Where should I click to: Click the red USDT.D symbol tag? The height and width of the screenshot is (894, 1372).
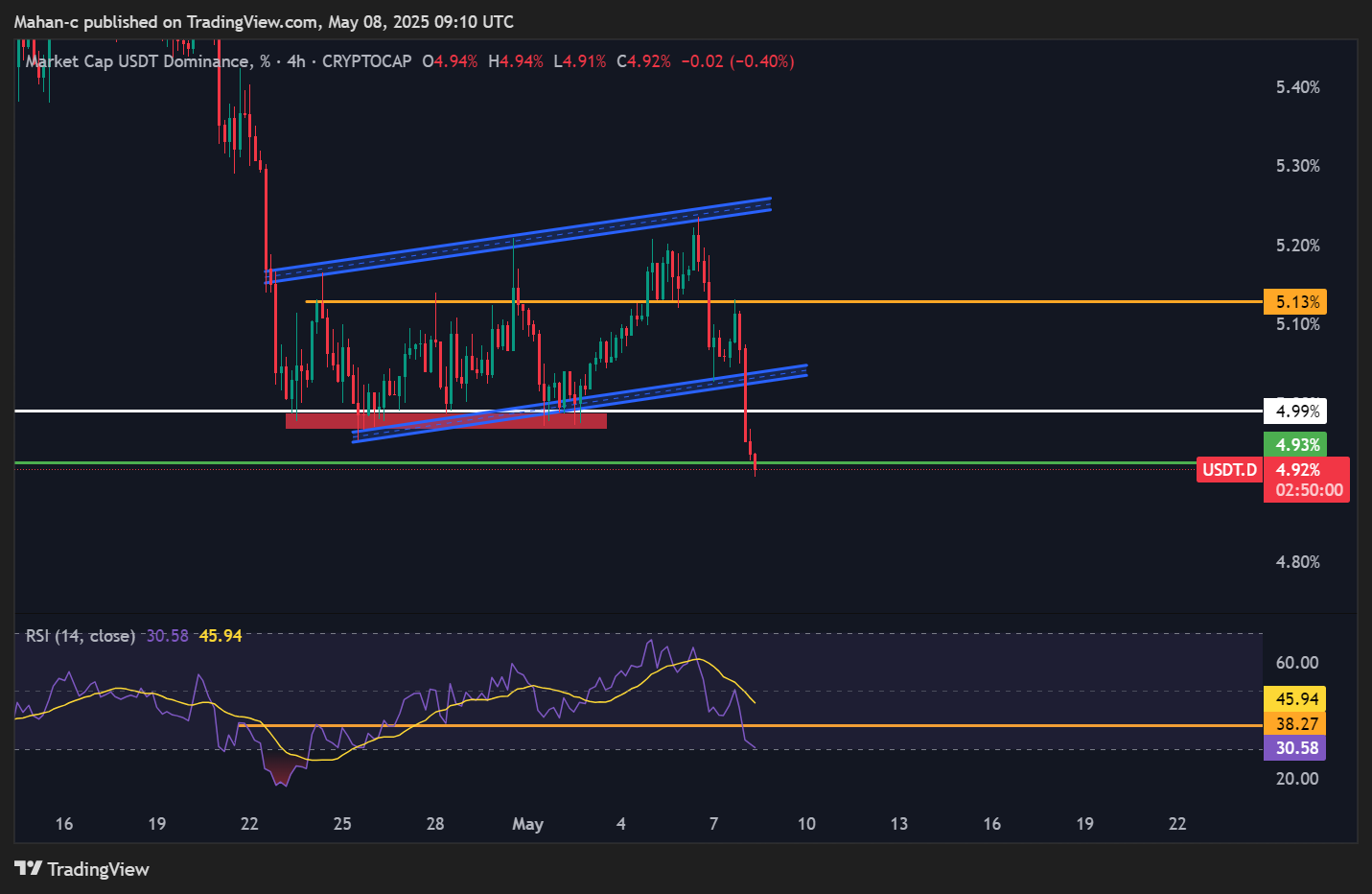pos(1229,470)
